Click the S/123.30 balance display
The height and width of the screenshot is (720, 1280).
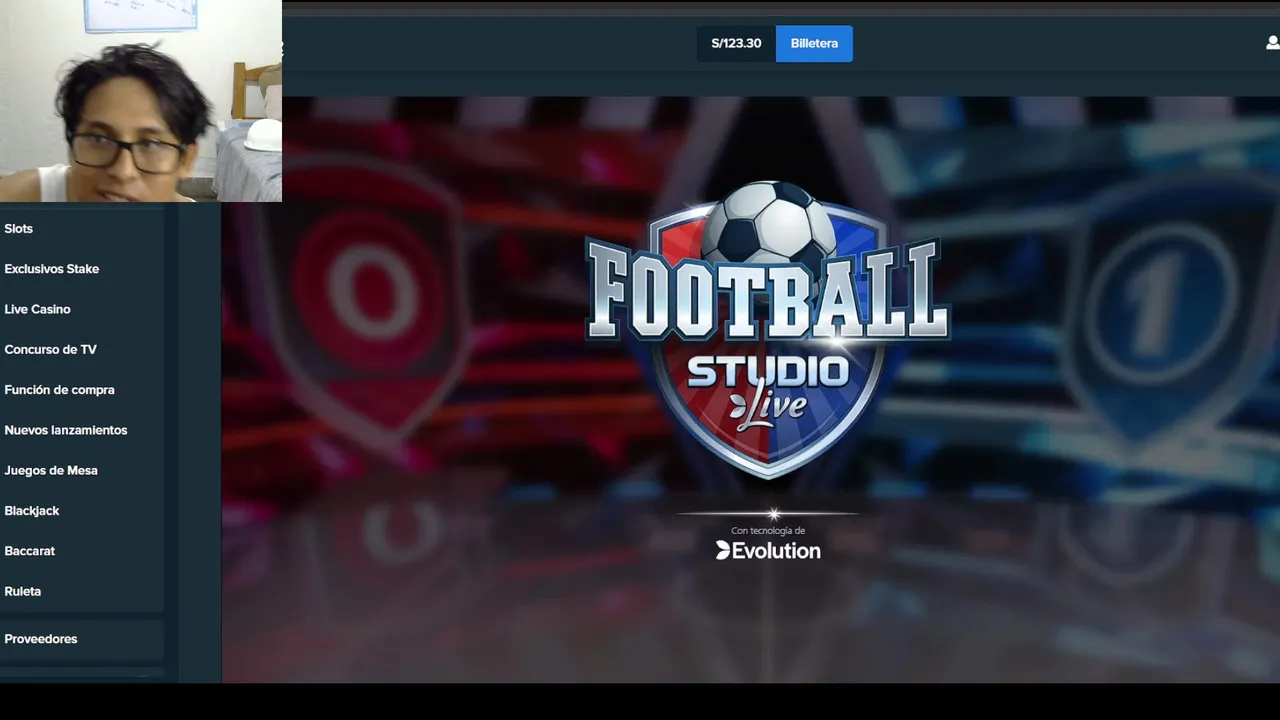pos(736,44)
